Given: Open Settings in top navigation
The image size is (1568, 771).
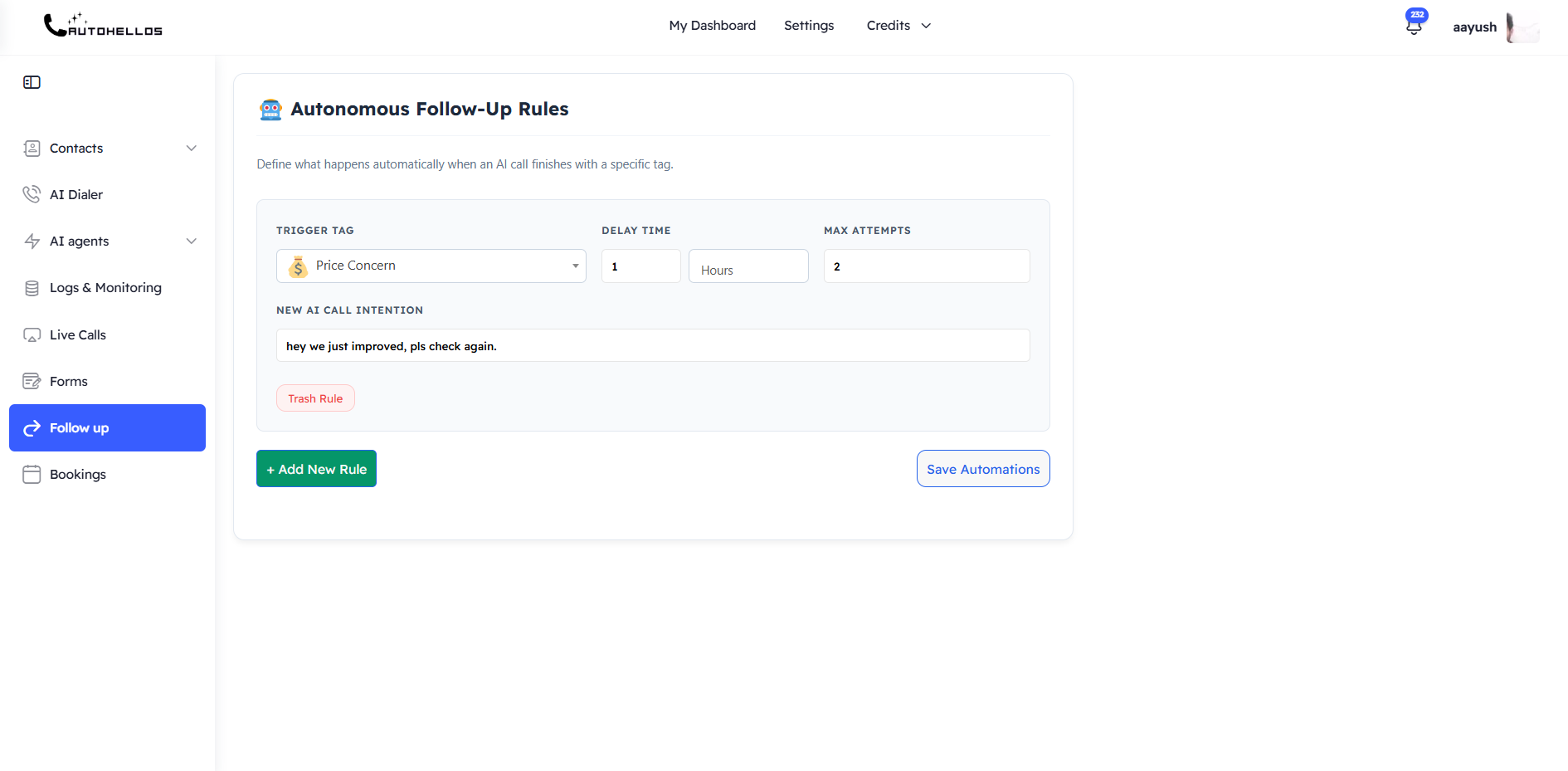Looking at the screenshot, I should [809, 26].
